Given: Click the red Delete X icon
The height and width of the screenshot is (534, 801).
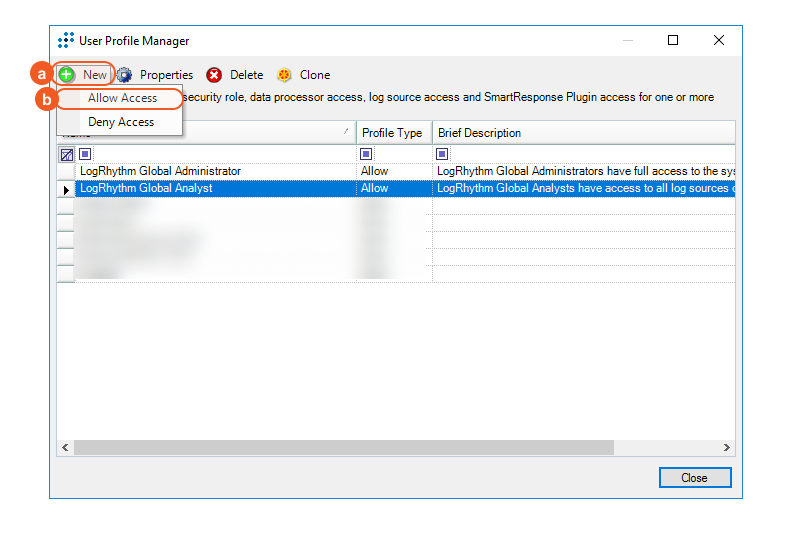Looking at the screenshot, I should [214, 75].
